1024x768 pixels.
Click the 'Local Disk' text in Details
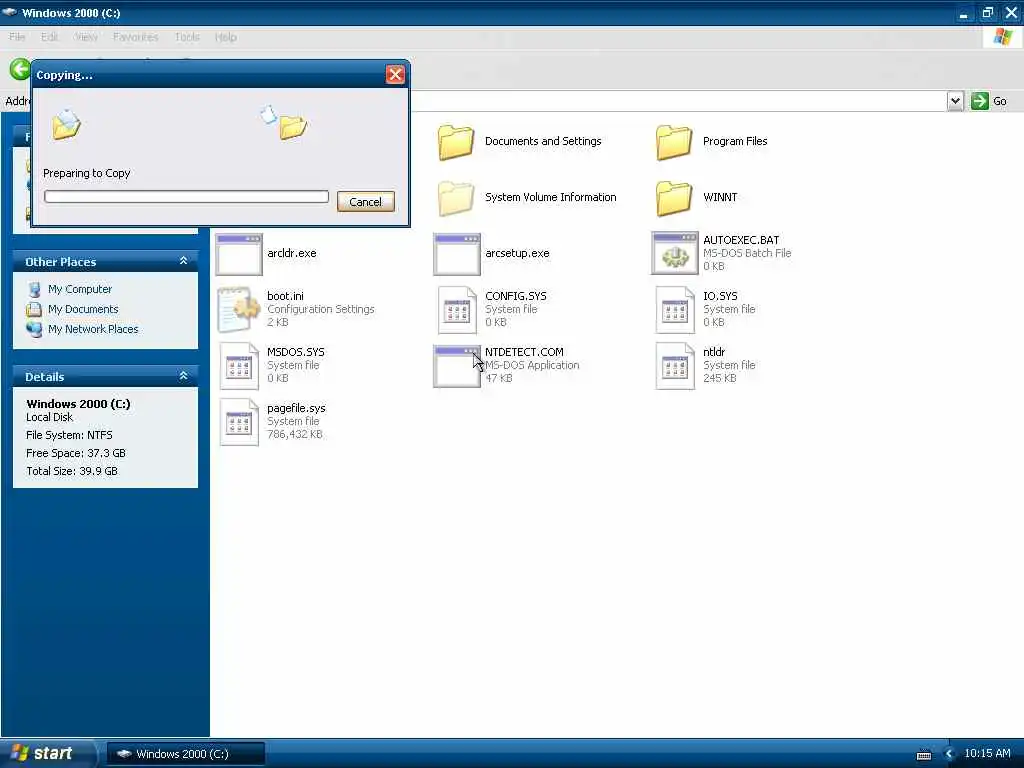[x=50, y=417]
